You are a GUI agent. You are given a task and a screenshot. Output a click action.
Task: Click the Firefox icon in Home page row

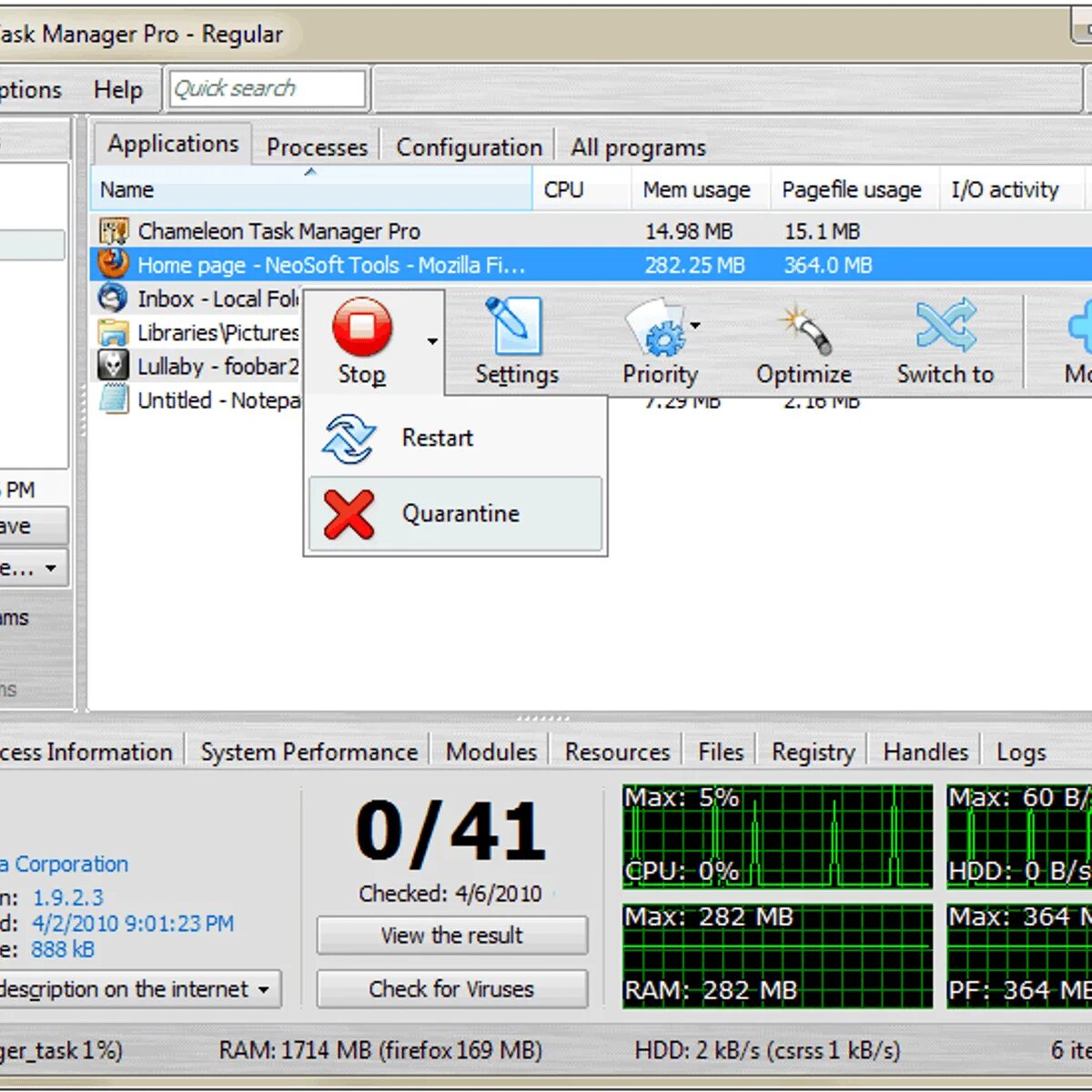tap(114, 265)
